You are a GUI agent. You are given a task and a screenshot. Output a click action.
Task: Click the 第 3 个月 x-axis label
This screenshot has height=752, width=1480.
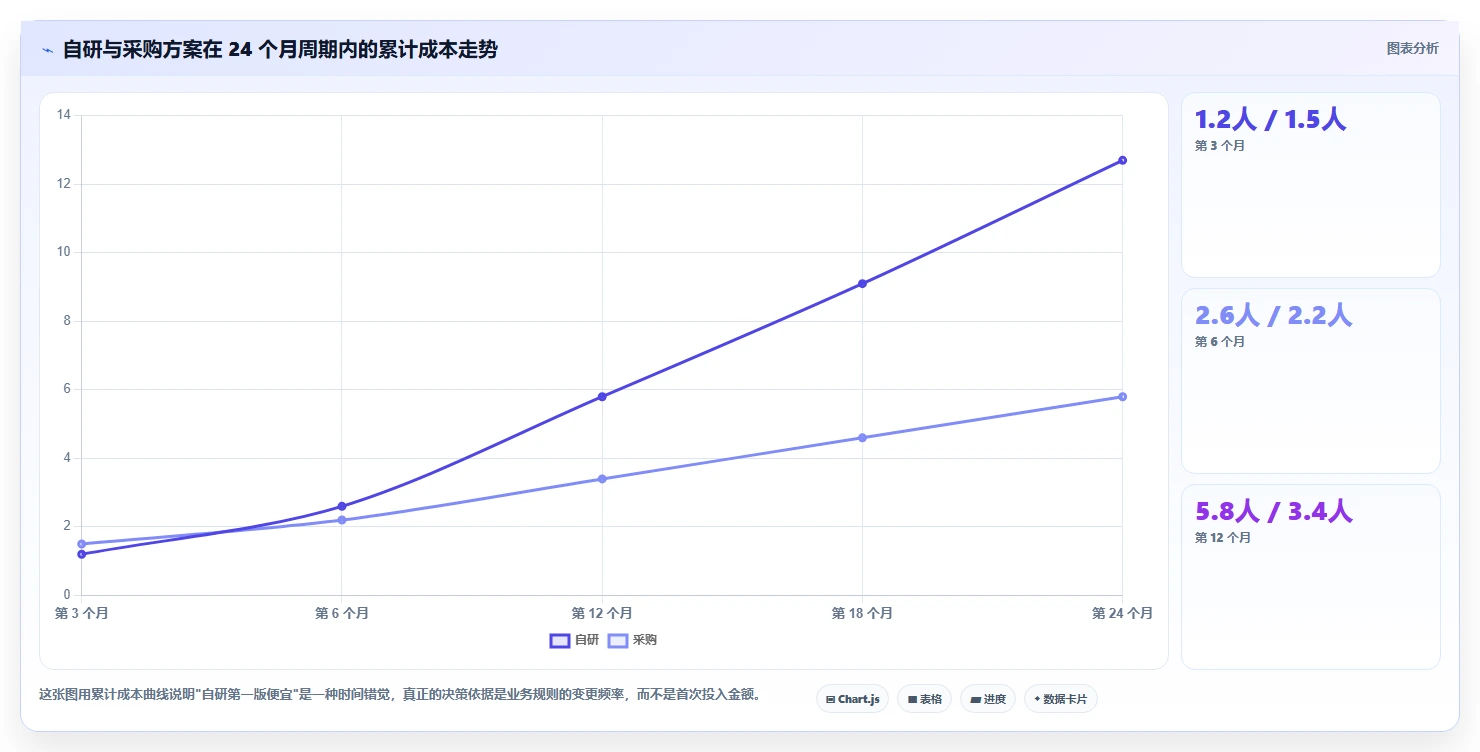82,613
